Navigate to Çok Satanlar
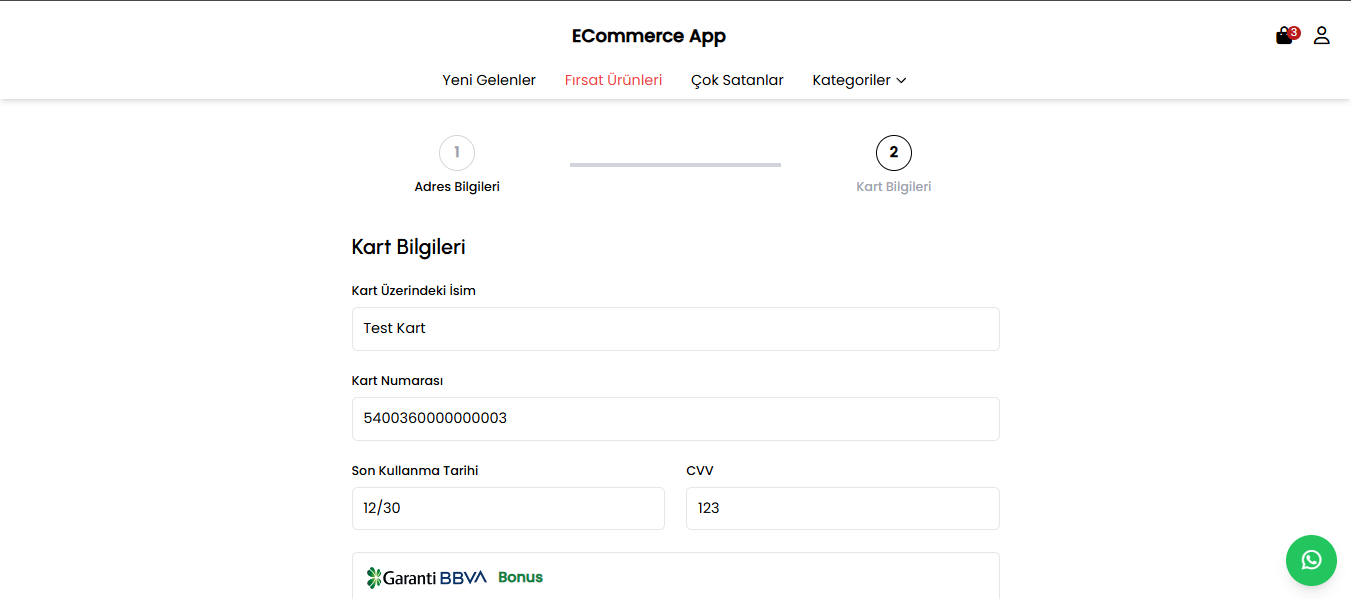The height and width of the screenshot is (599, 1351). [x=737, y=80]
